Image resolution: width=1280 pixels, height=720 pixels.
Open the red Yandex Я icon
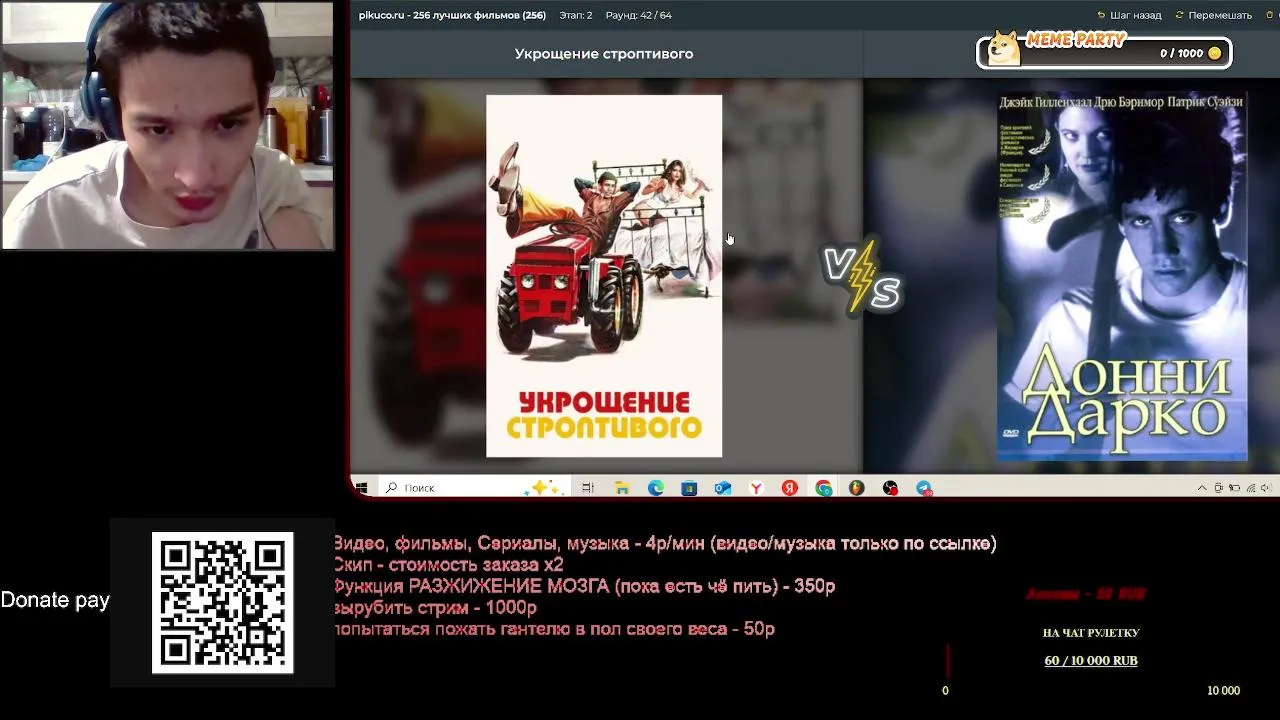(790, 488)
